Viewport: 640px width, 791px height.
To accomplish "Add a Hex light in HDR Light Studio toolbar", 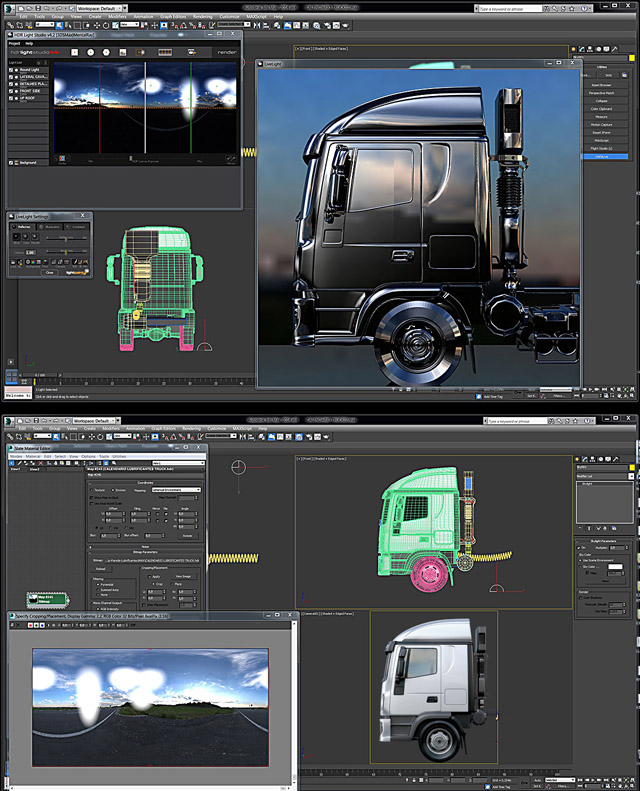I will [x=106, y=52].
